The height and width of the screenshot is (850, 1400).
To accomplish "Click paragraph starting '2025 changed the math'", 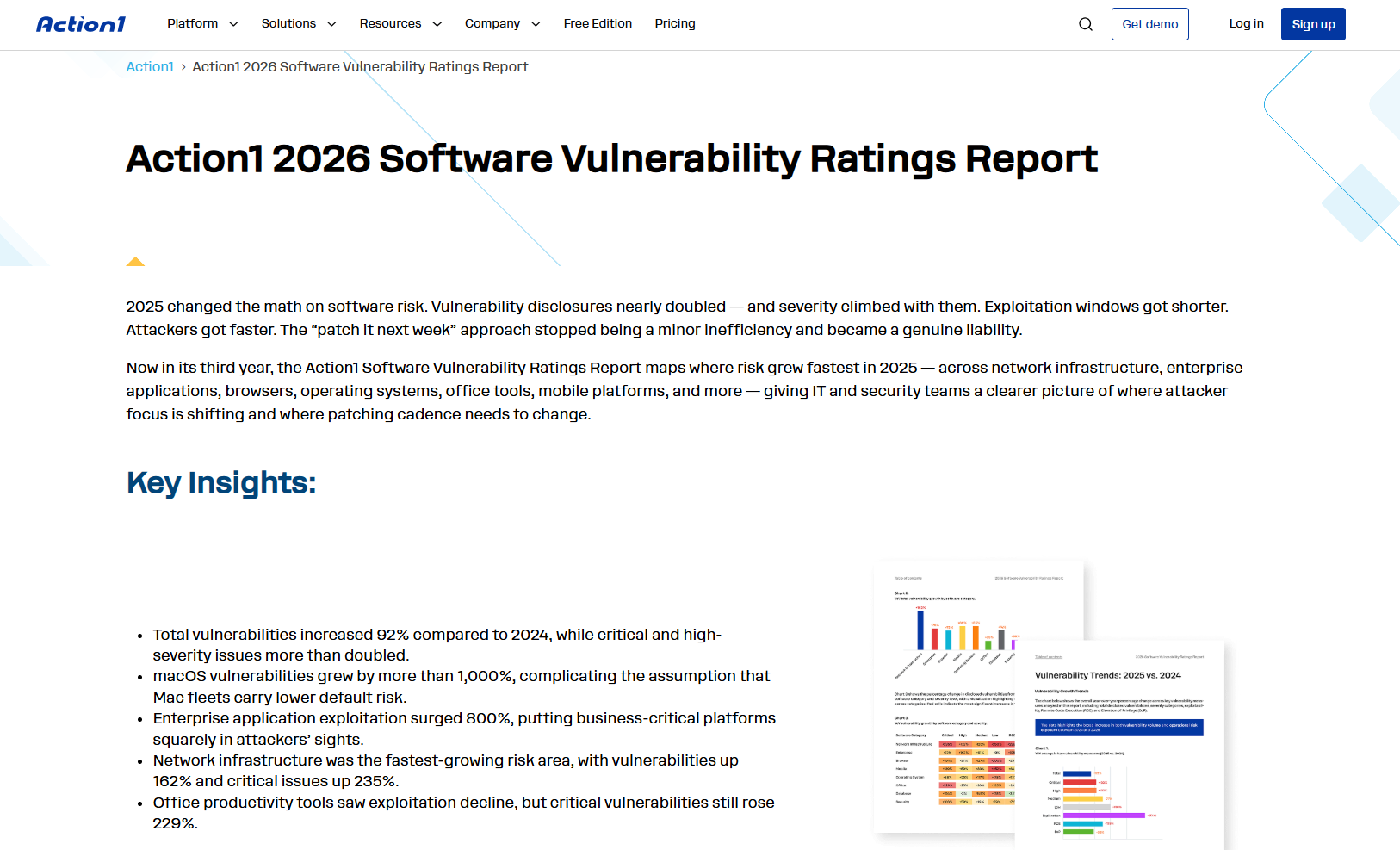I will pyautogui.click(x=678, y=319).
